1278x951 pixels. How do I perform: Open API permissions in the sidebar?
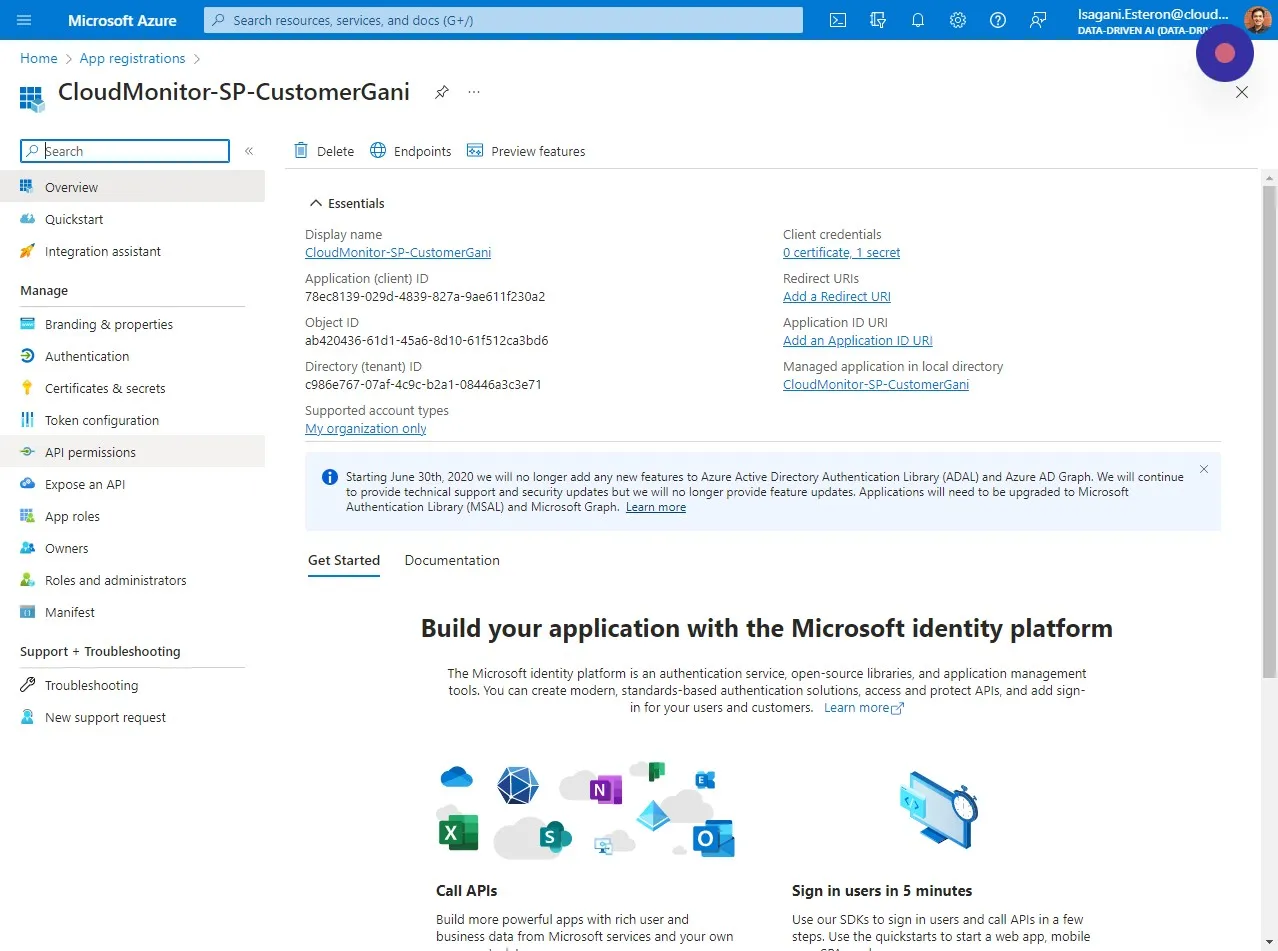pyautogui.click(x=132, y=452)
